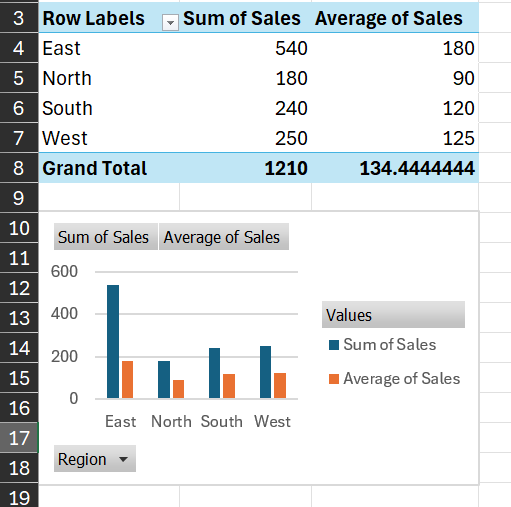This screenshot has height=507, width=511.
Task: Select row header 17
Action: [x=19, y=438]
